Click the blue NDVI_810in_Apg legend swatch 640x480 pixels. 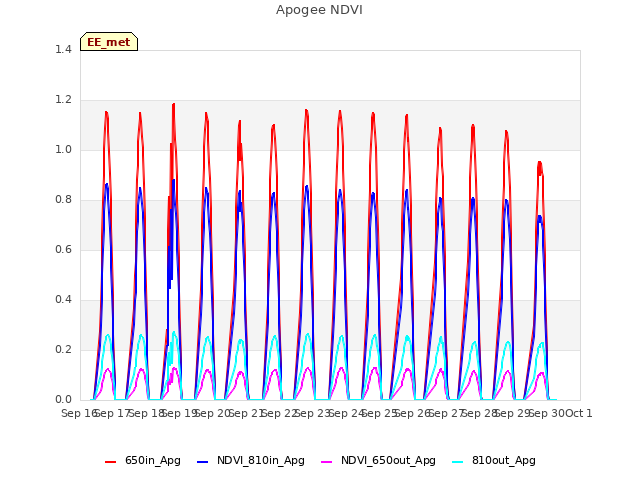coord(203,462)
